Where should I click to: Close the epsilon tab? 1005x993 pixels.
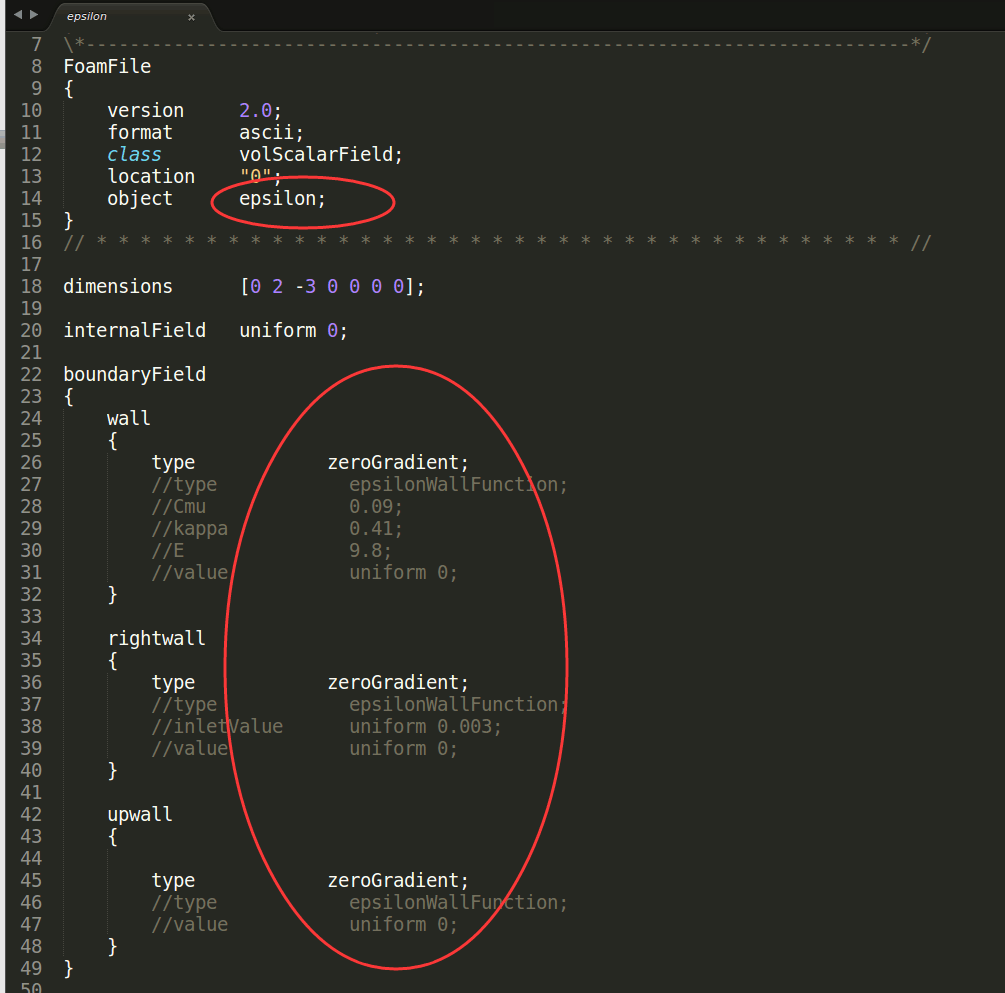point(191,17)
